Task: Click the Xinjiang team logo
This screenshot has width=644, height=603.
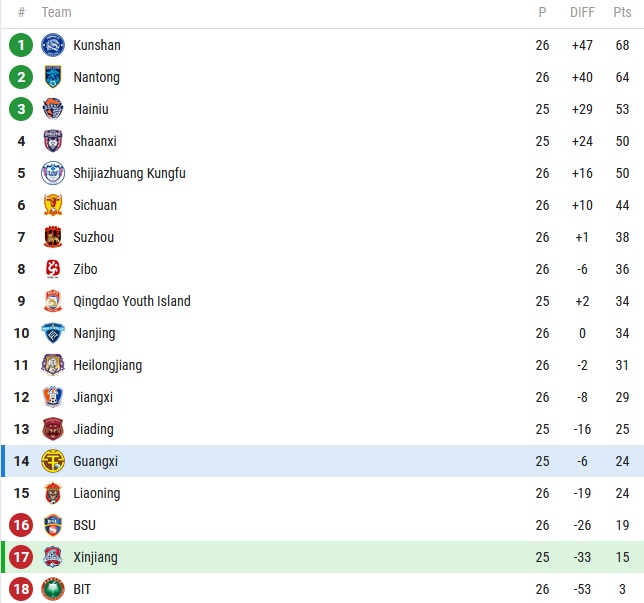Action: pos(53,557)
